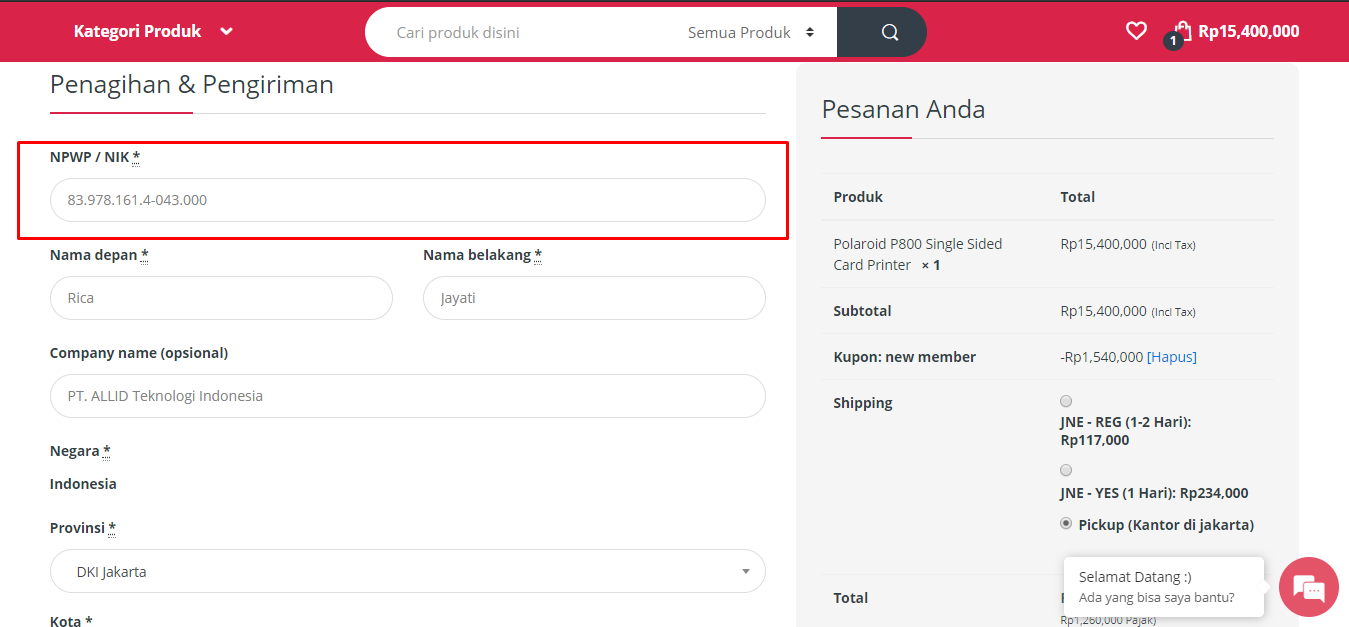Select JNE - YES one-day shipping

point(1066,470)
